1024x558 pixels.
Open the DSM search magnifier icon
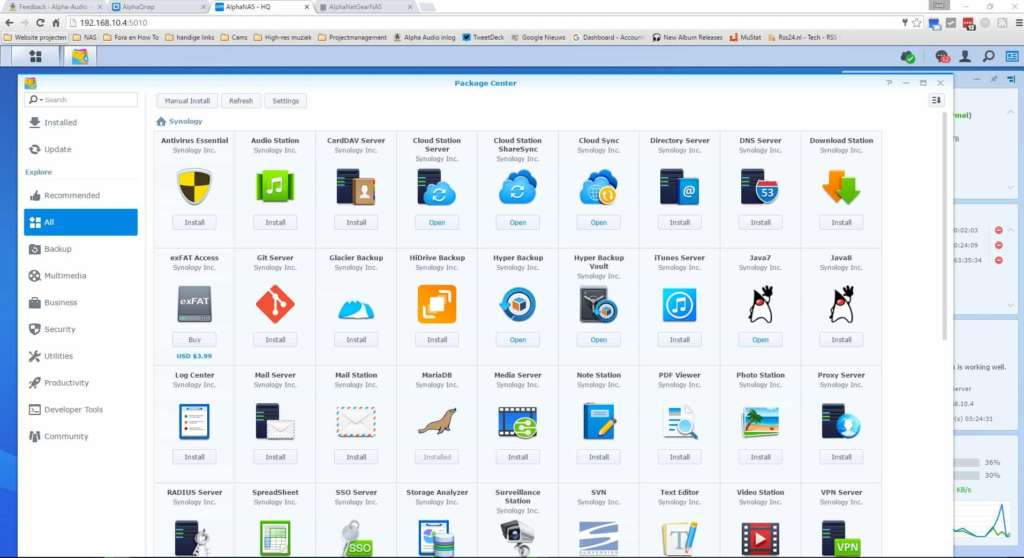click(x=989, y=57)
